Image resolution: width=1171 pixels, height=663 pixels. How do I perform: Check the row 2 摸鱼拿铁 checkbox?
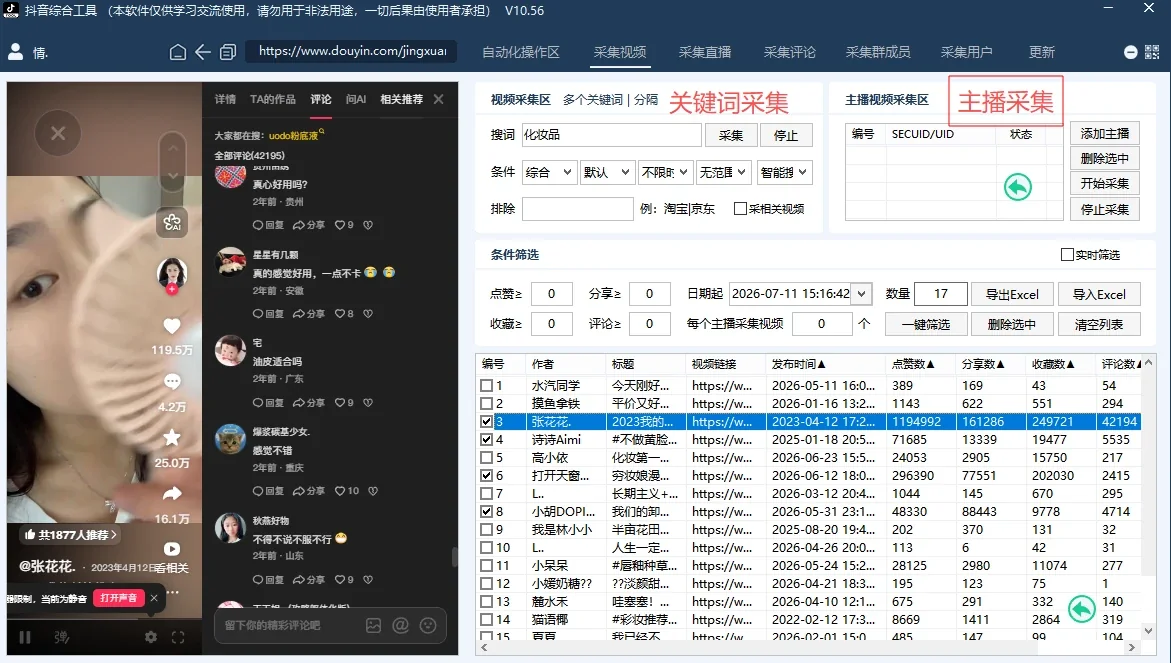click(486, 403)
